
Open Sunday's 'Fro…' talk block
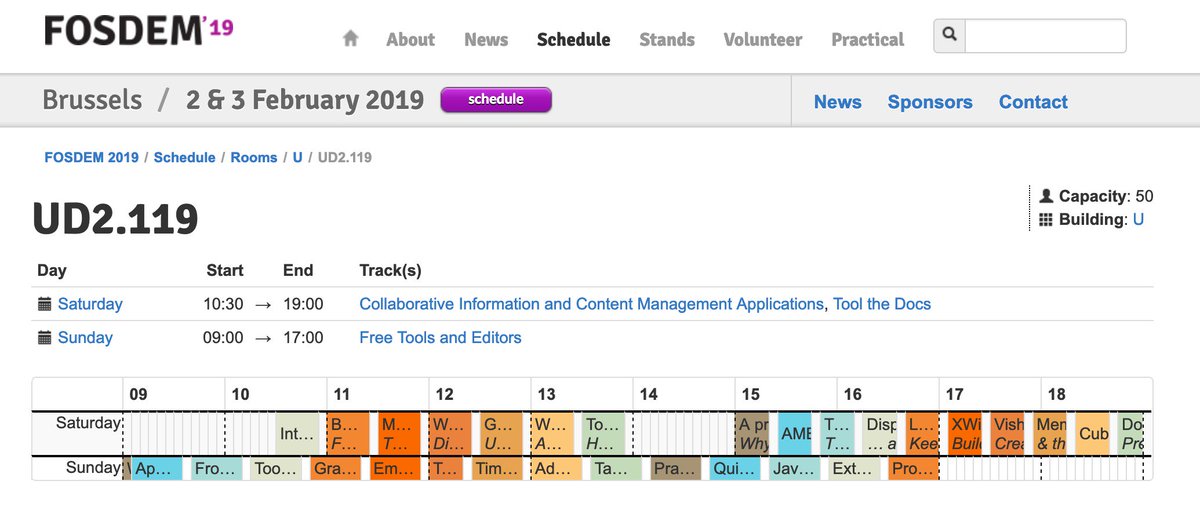[216, 468]
